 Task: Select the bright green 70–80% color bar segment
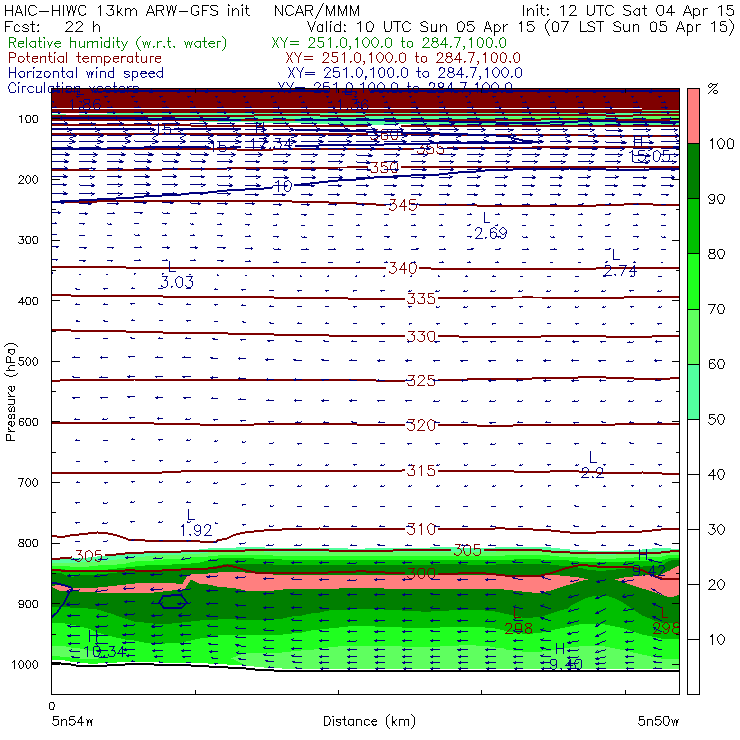pos(693,281)
